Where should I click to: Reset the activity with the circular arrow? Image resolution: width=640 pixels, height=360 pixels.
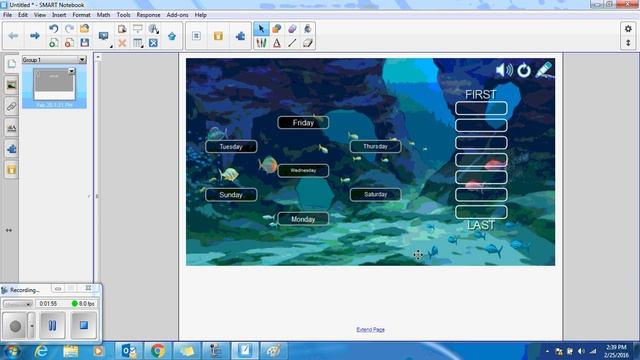524,71
